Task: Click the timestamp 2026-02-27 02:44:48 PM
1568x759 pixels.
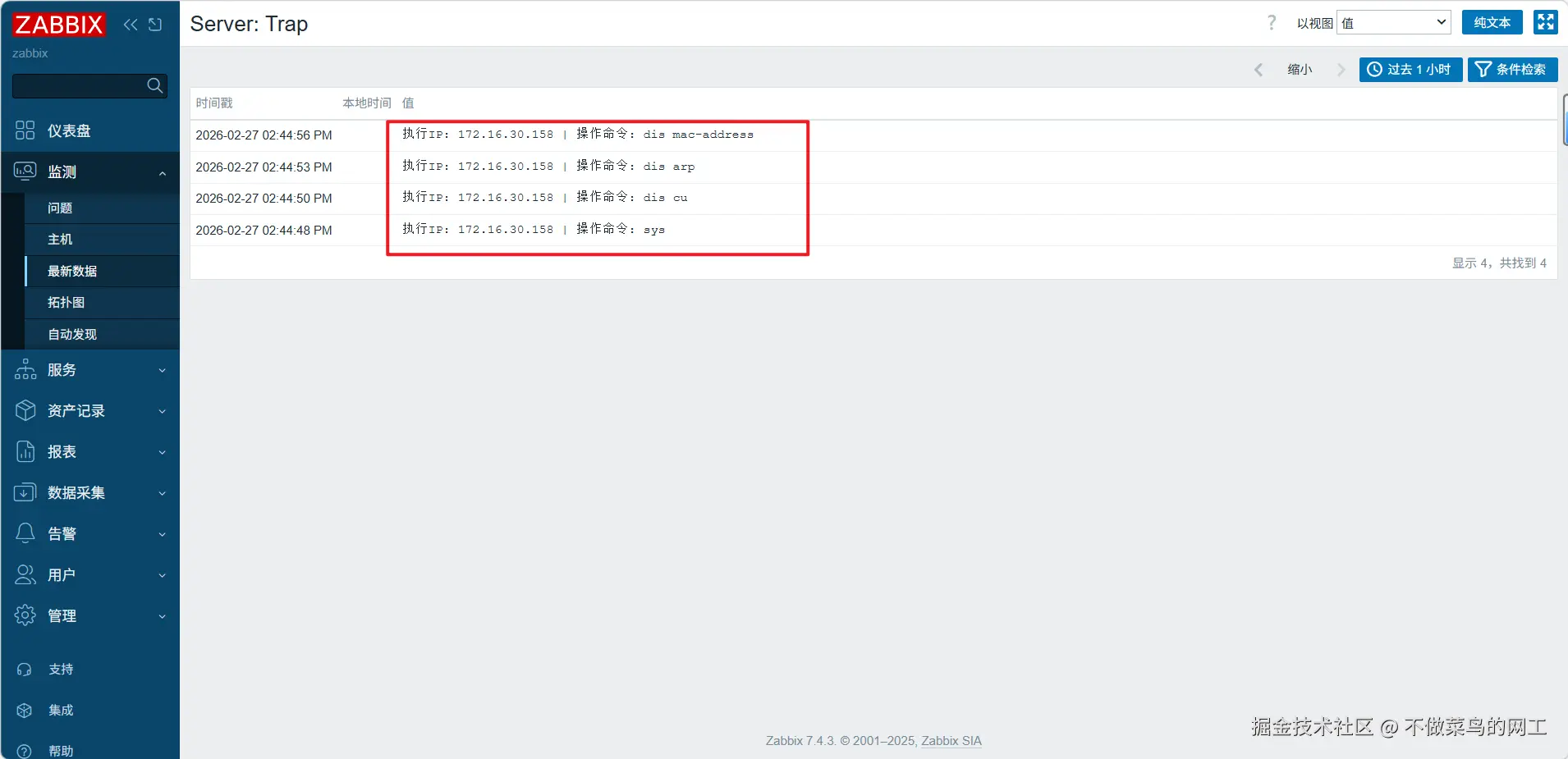Action: coord(264,231)
